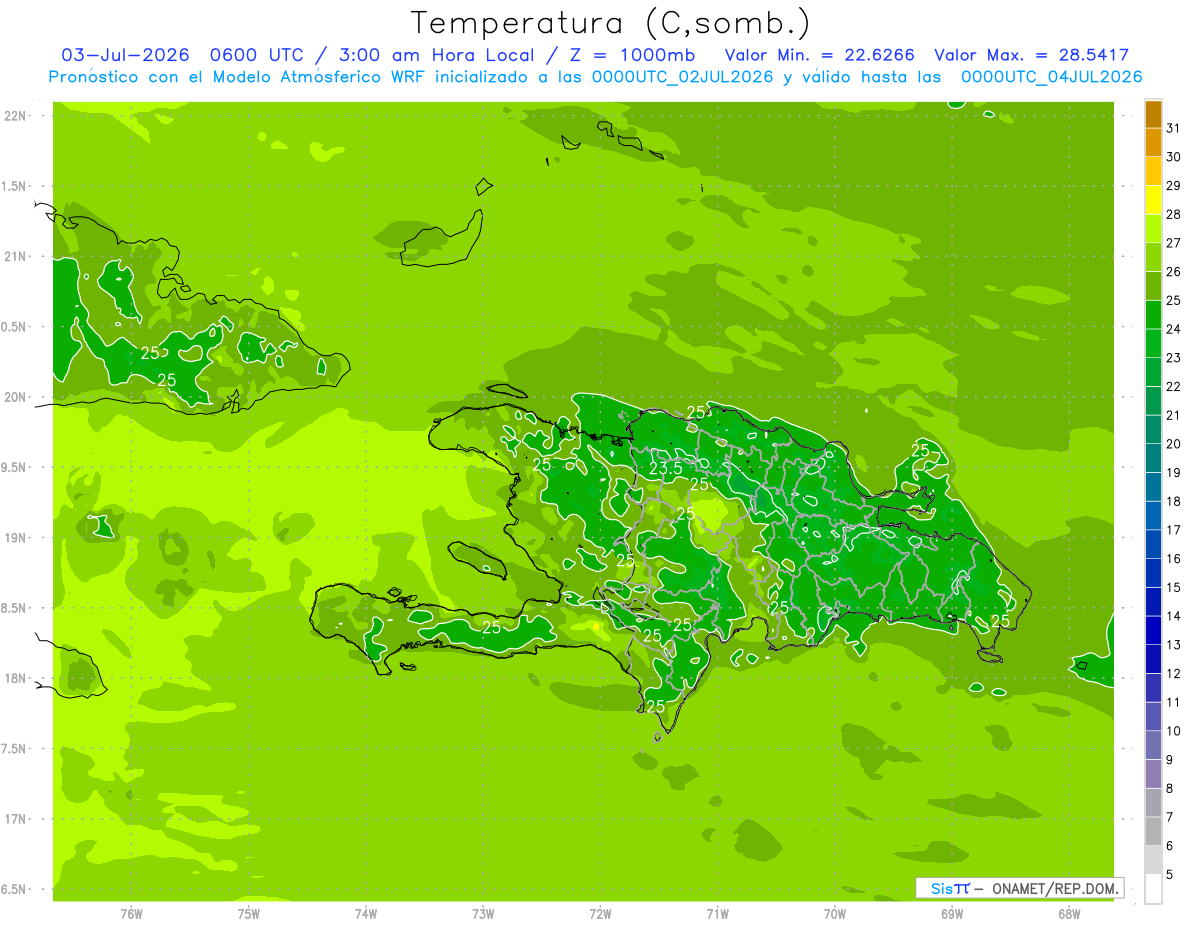Click the "75W" longitude axis label

click(249, 914)
